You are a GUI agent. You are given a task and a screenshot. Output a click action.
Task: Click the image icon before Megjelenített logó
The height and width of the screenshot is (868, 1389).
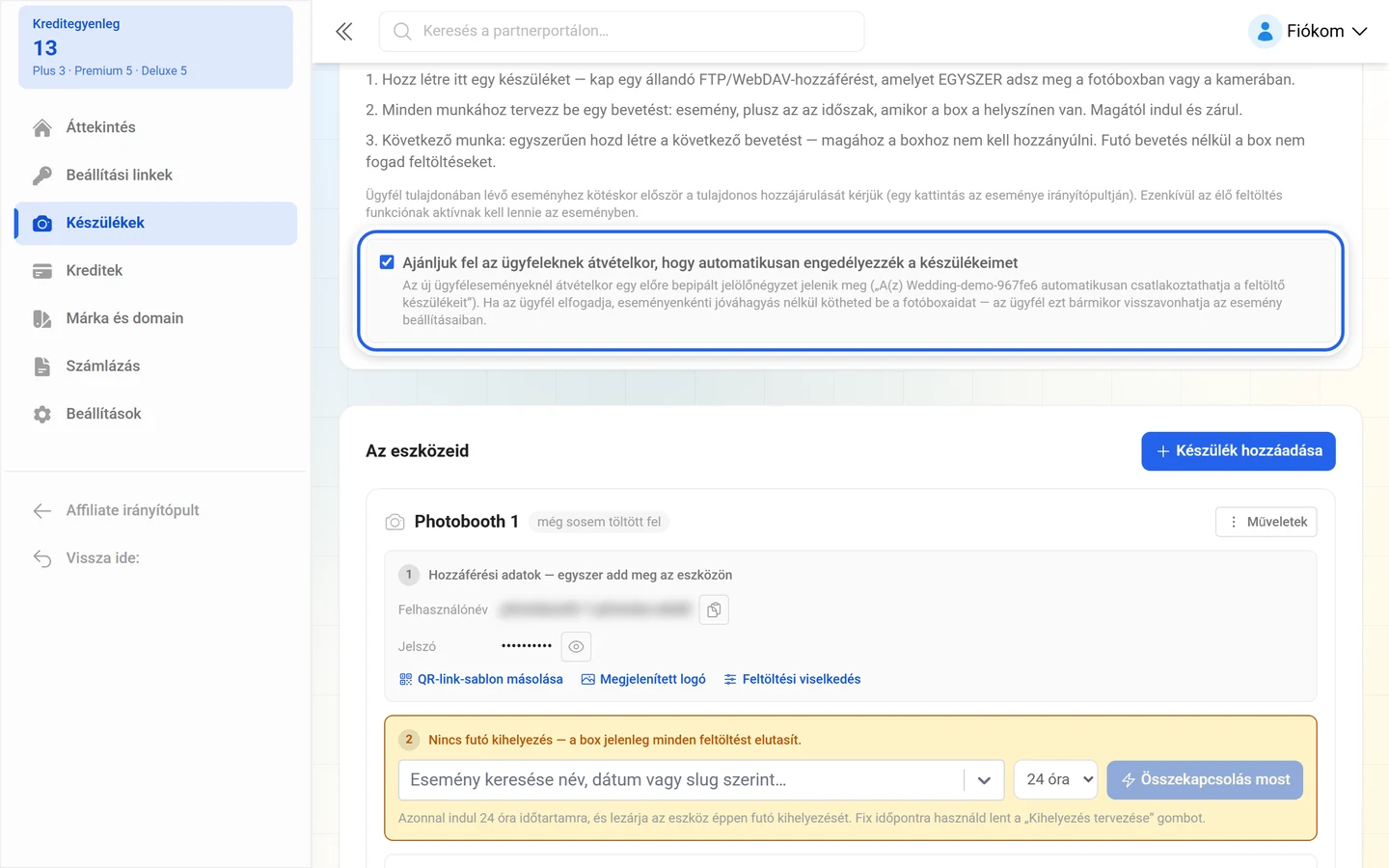(x=587, y=680)
